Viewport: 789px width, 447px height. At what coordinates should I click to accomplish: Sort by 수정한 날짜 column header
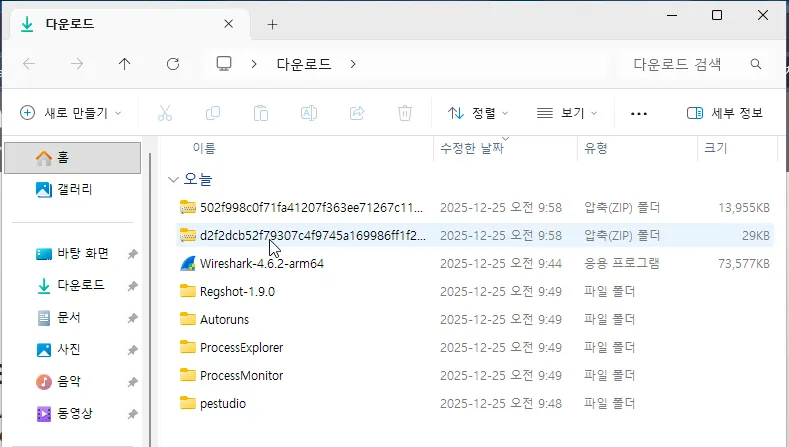pos(472,148)
